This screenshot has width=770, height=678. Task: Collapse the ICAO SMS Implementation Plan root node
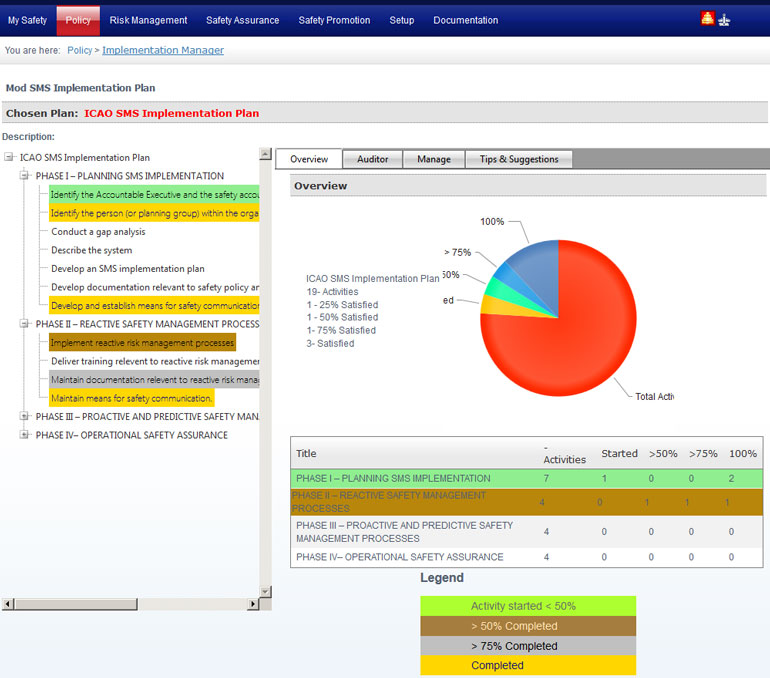coord(9,157)
